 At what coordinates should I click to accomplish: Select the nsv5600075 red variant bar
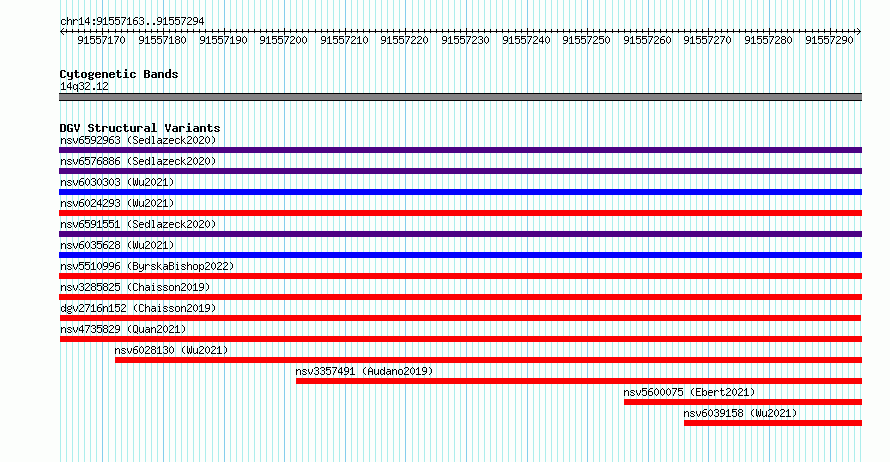tap(743, 402)
